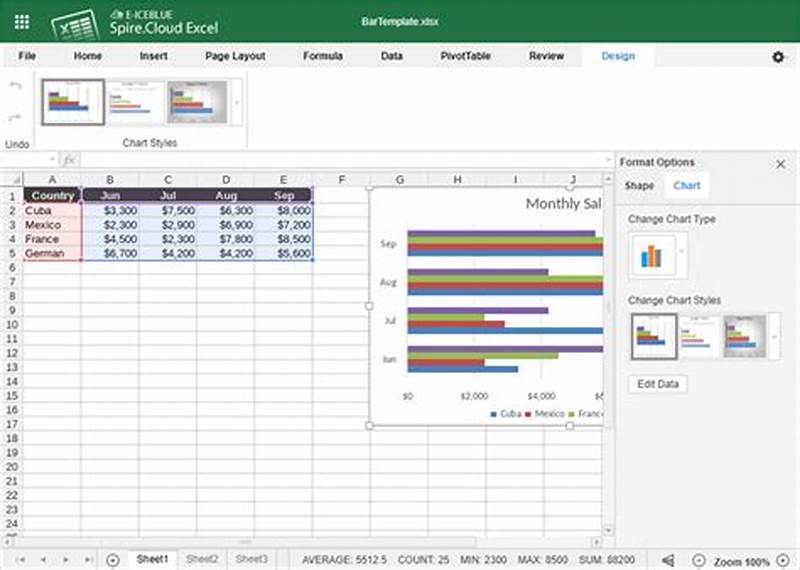
Task: Click the Edit Data button
Action: [658, 384]
